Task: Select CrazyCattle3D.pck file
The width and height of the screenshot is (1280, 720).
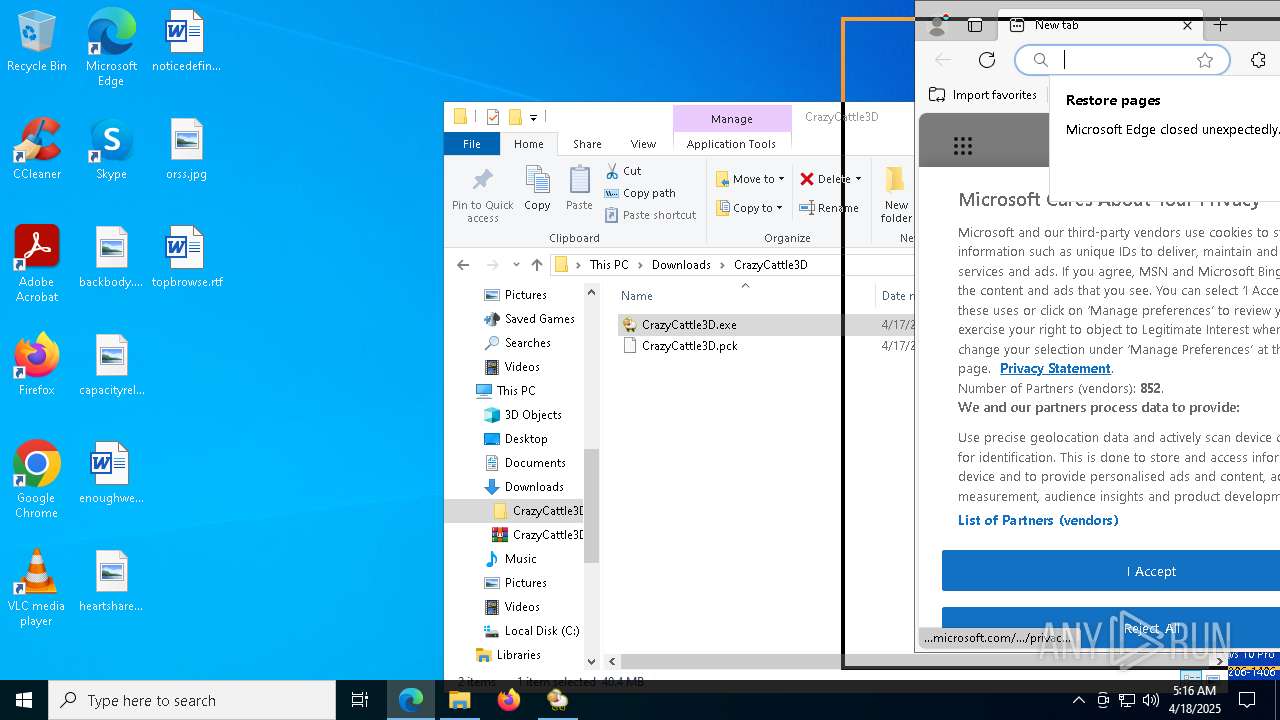Action: (689, 346)
